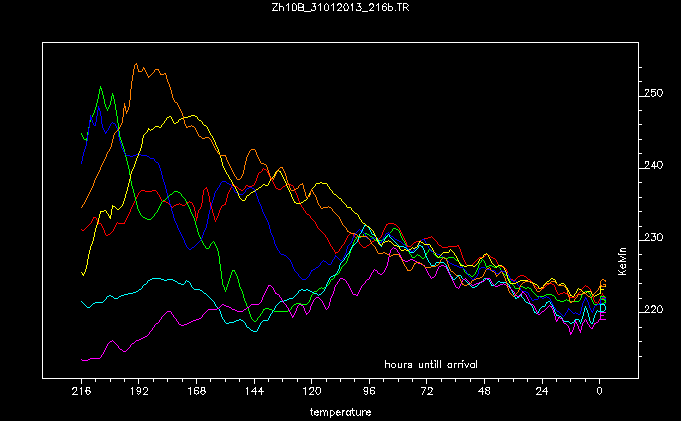Click the x-axis tick label 168
Screen dimensions: 681x421
(x=196, y=391)
